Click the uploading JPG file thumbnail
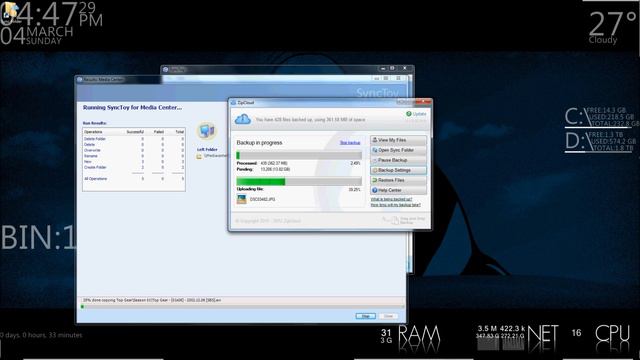Image resolution: width=640 pixels, height=360 pixels. pos(242,199)
